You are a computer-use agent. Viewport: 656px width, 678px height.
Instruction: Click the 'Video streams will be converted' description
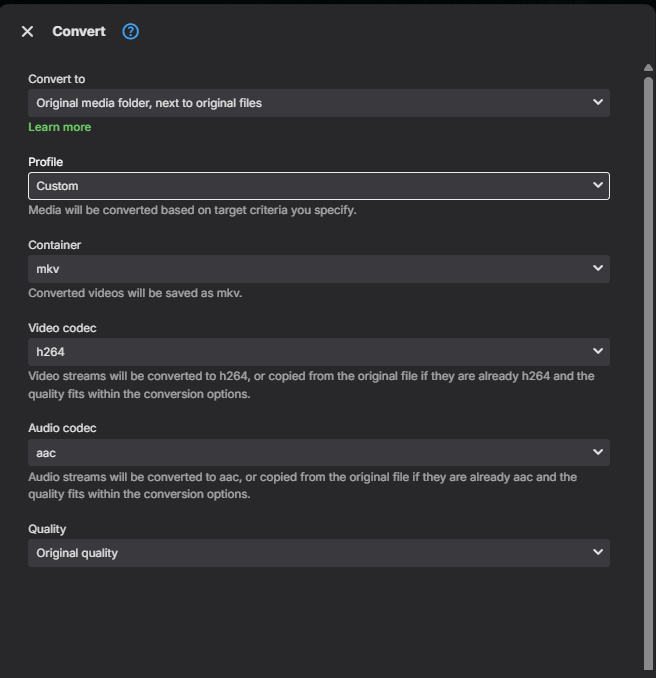(311, 385)
